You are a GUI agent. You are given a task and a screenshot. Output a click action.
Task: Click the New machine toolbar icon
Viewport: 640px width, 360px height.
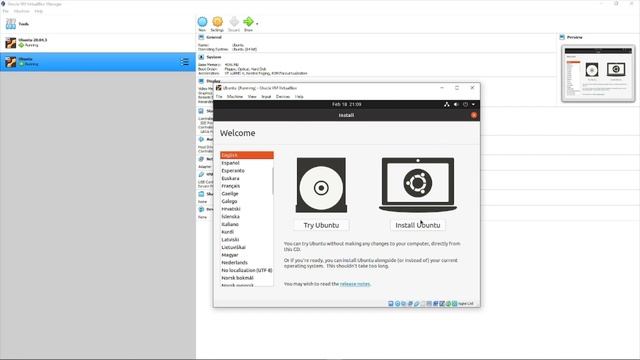(x=202, y=22)
